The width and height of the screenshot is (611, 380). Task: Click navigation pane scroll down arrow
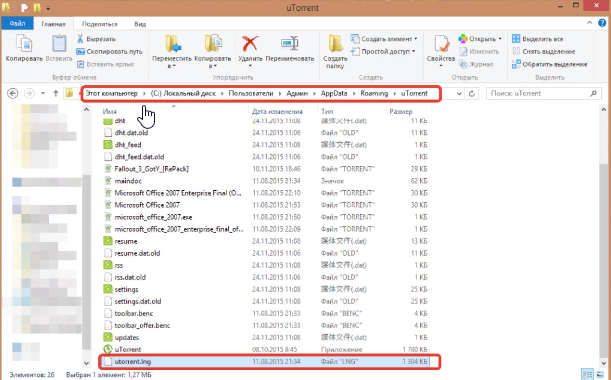click(x=87, y=364)
